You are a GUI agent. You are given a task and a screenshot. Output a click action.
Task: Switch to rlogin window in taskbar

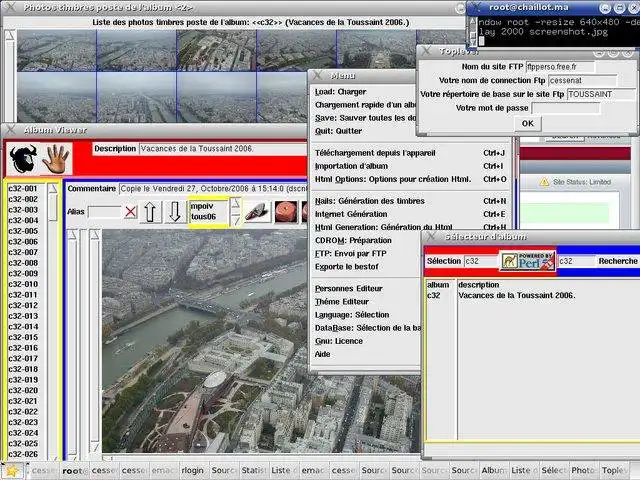193,470
